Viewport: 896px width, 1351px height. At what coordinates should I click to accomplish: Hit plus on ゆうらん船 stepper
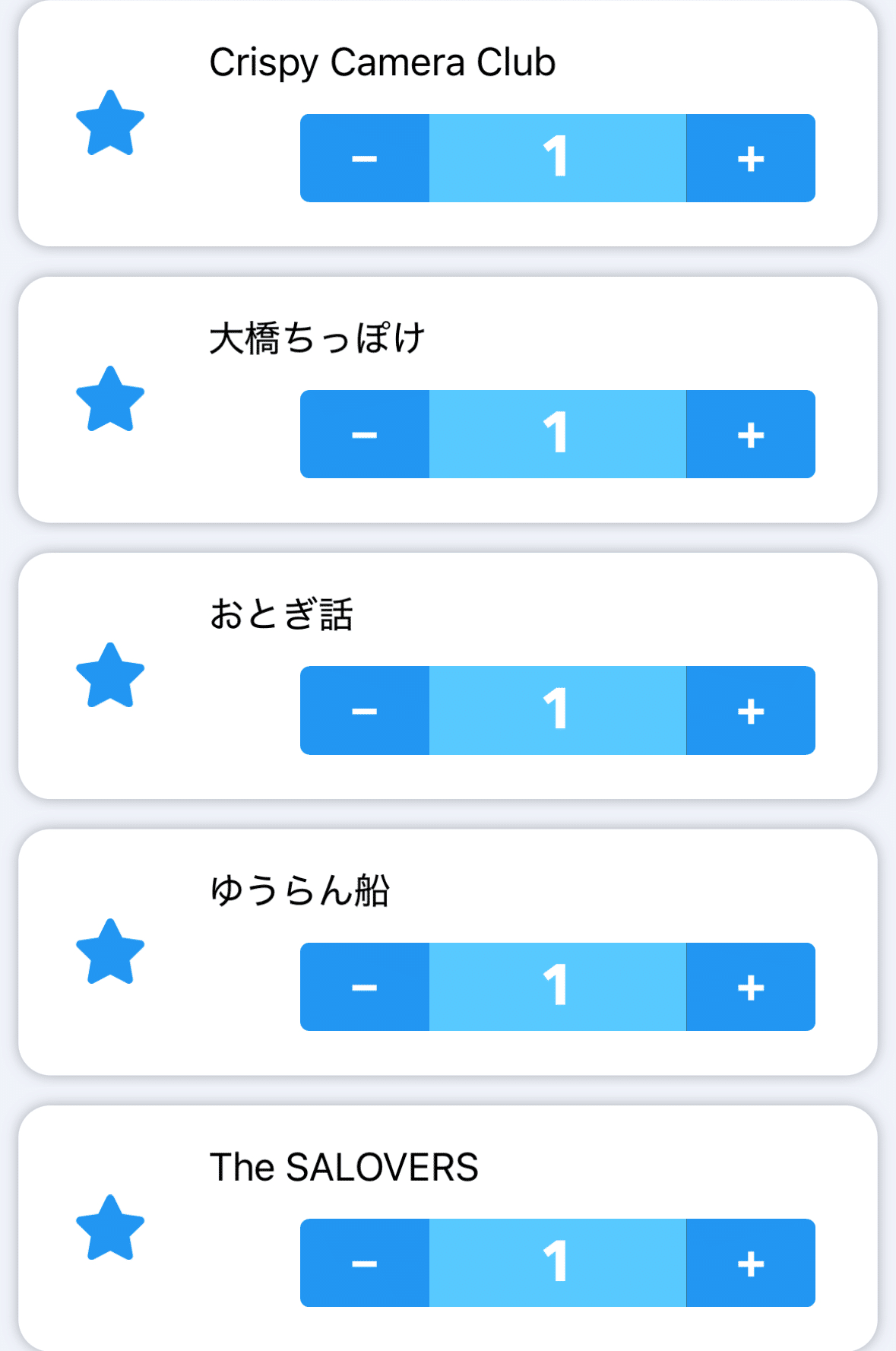(751, 987)
